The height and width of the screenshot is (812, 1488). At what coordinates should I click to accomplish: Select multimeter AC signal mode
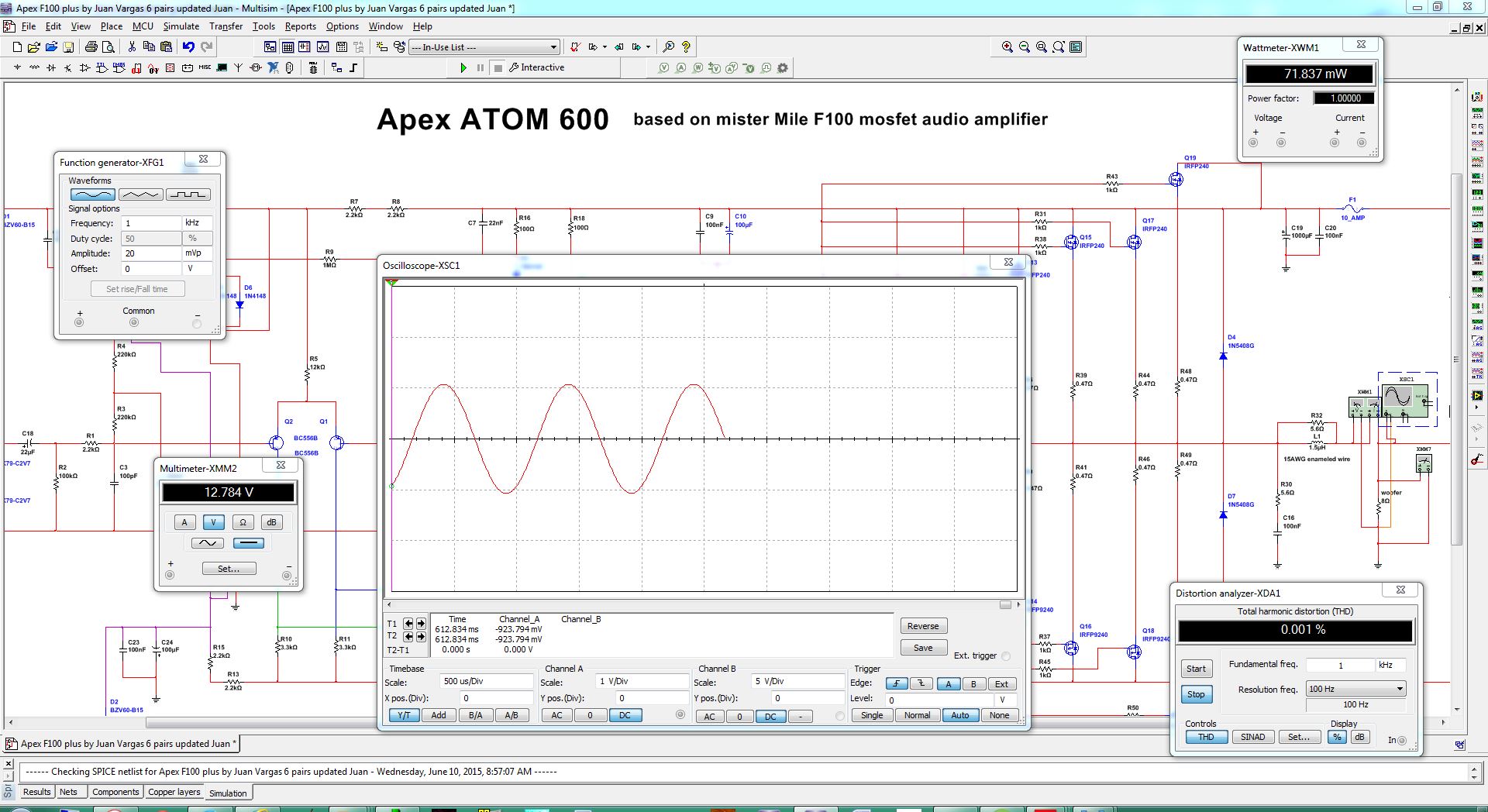pos(207,543)
